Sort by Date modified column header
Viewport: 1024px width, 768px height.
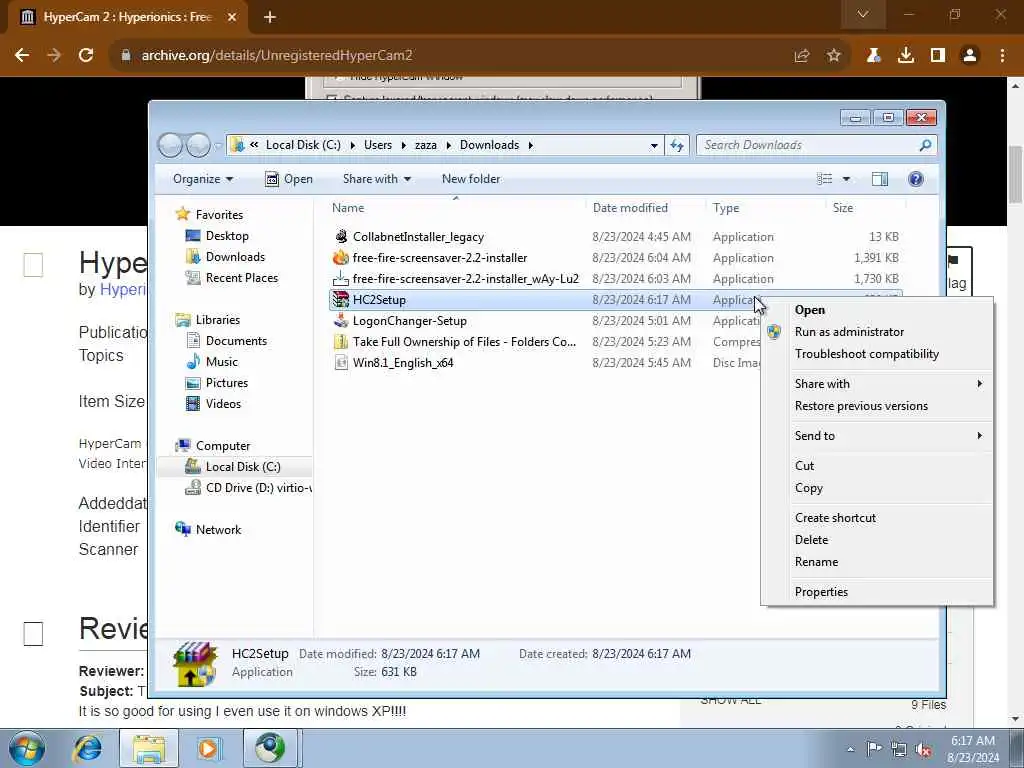(x=630, y=208)
